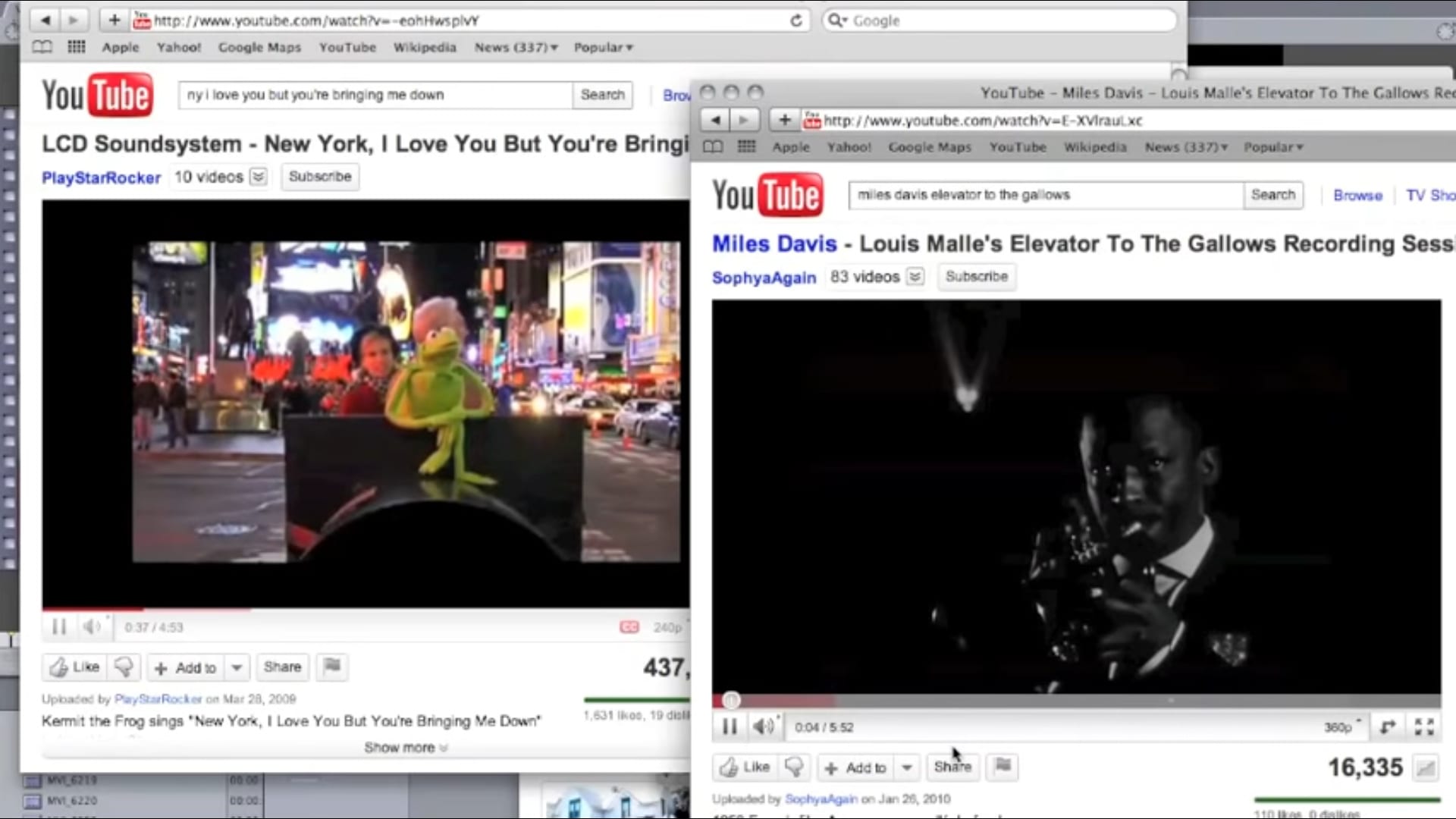The image size is (1456, 819).
Task: Dislike the LCD Soundsystem video
Action: [x=124, y=667]
